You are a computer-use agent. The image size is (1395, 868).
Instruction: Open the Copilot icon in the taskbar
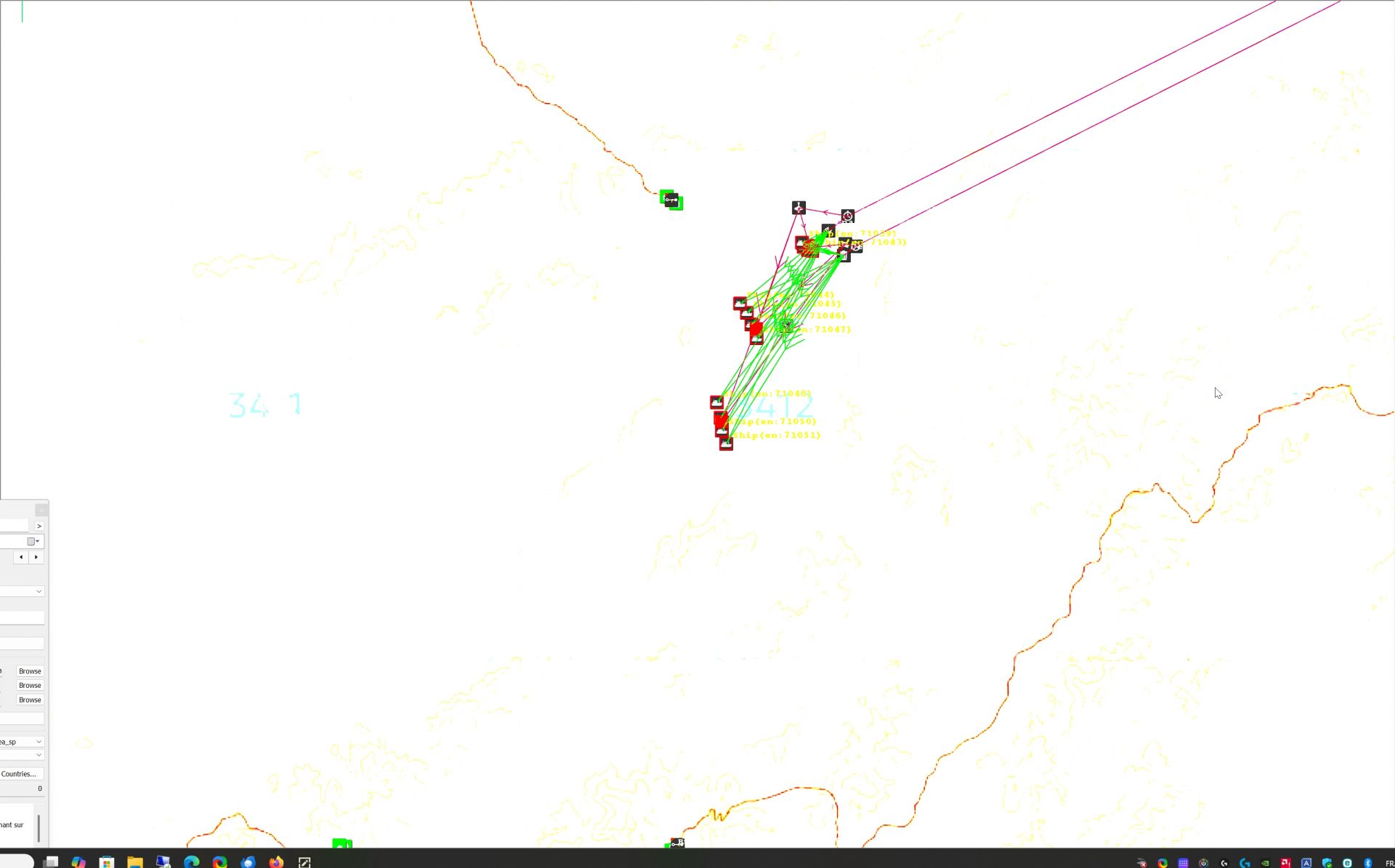(78, 862)
